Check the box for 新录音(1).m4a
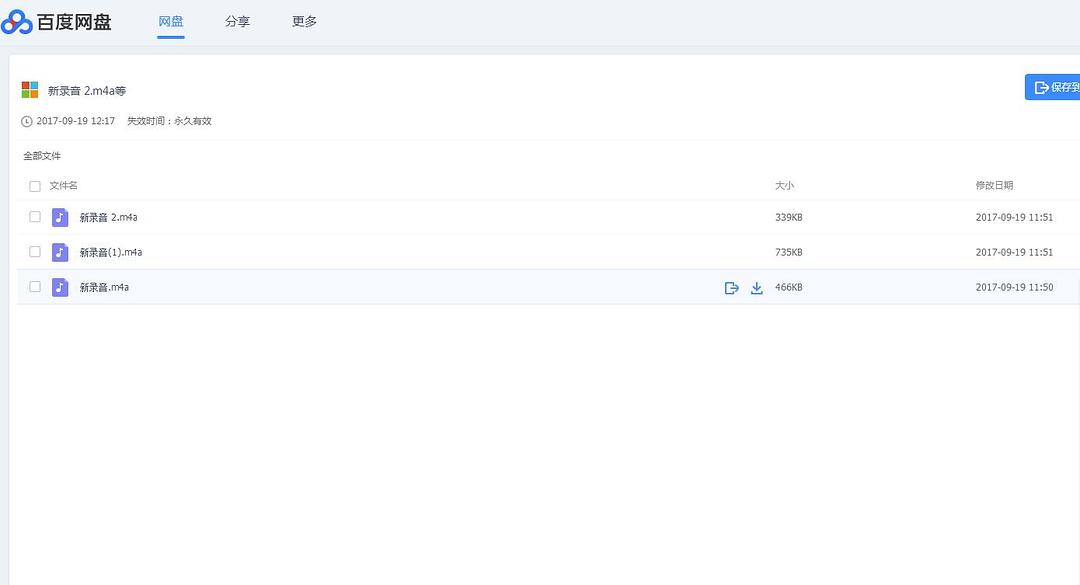Image resolution: width=1080 pixels, height=585 pixels. (35, 252)
